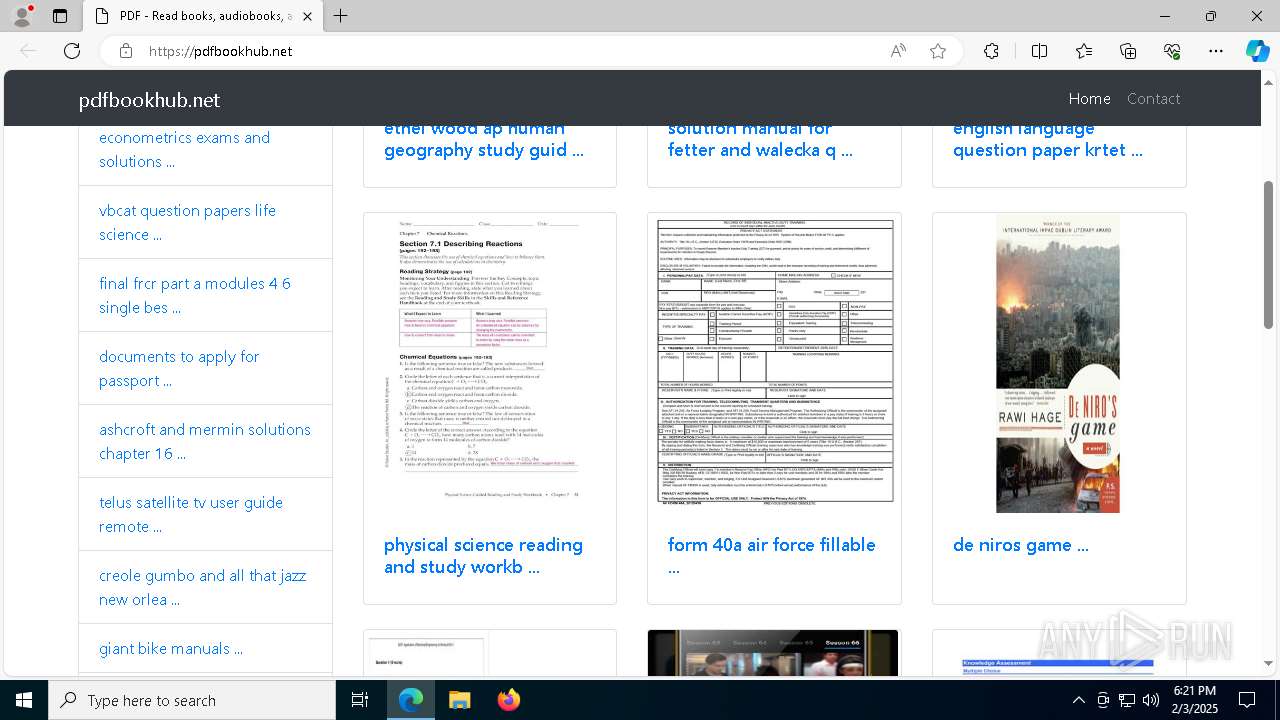This screenshot has width=1280, height=720.
Task: Close the PDF Read books tab
Action: [307, 16]
